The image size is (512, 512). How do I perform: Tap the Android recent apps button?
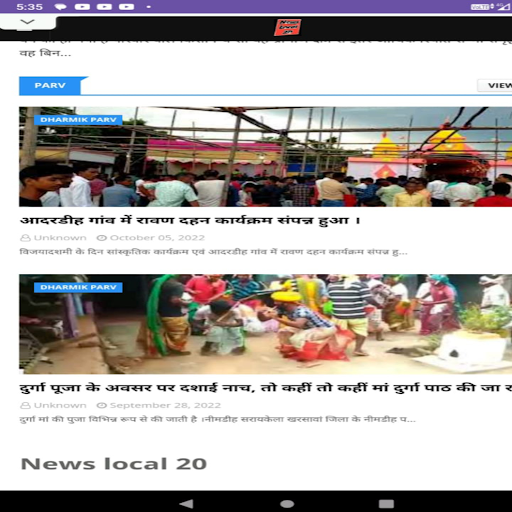click(x=386, y=503)
